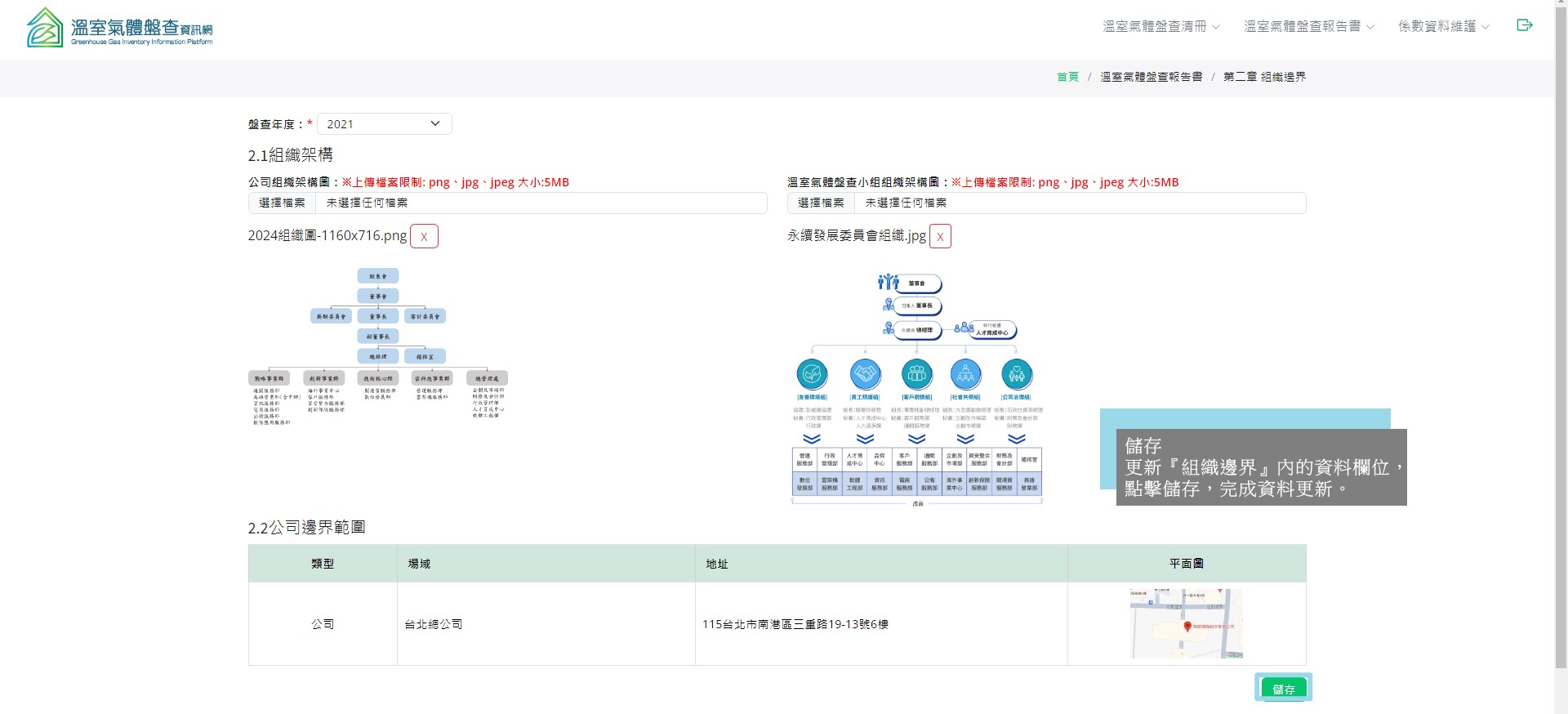Click the 台北總公司 site cell
Viewport: 1568px width, 714px height.
[x=434, y=624]
